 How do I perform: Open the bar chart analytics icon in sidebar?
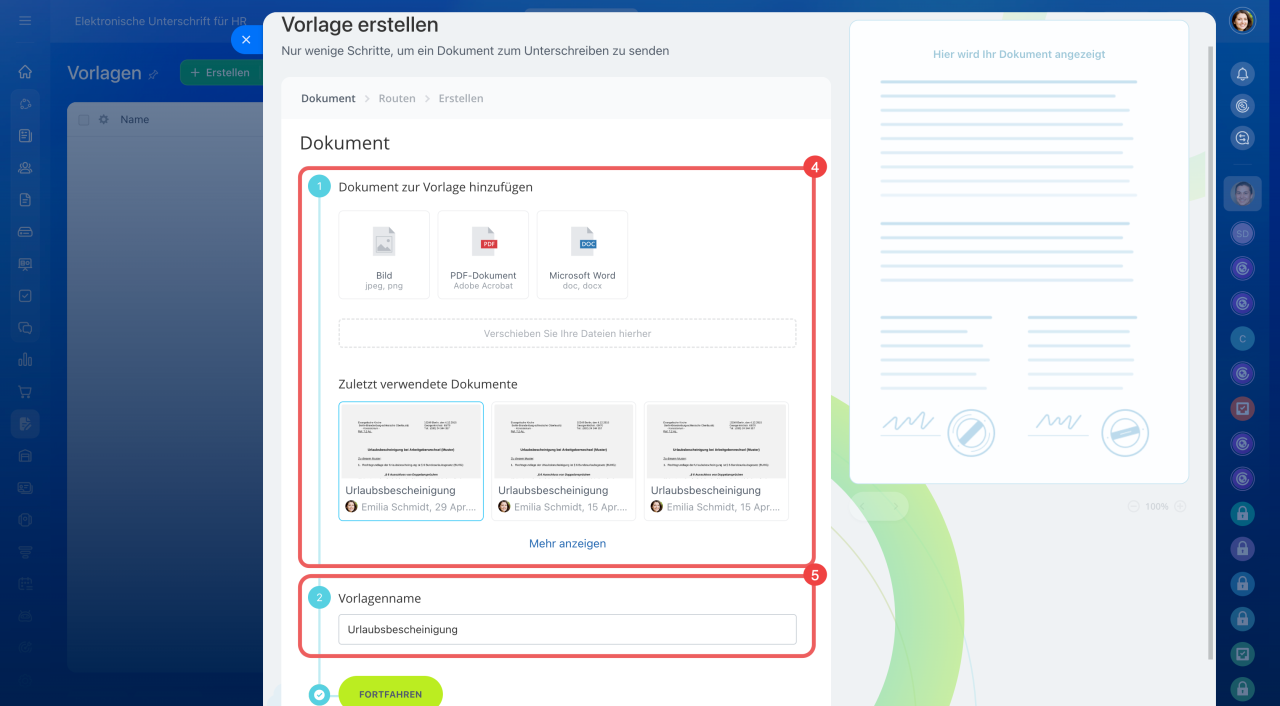[25, 360]
